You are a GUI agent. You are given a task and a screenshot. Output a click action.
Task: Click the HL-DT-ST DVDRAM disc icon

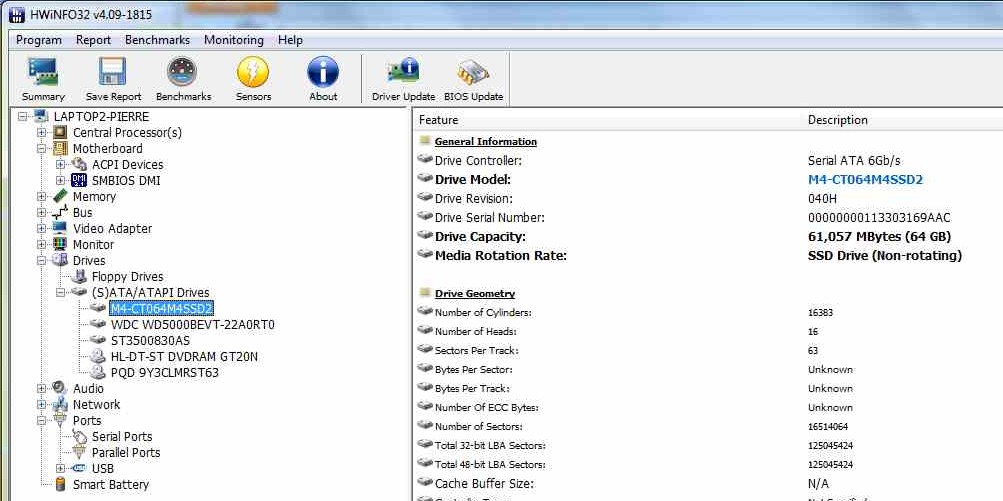pos(98,356)
